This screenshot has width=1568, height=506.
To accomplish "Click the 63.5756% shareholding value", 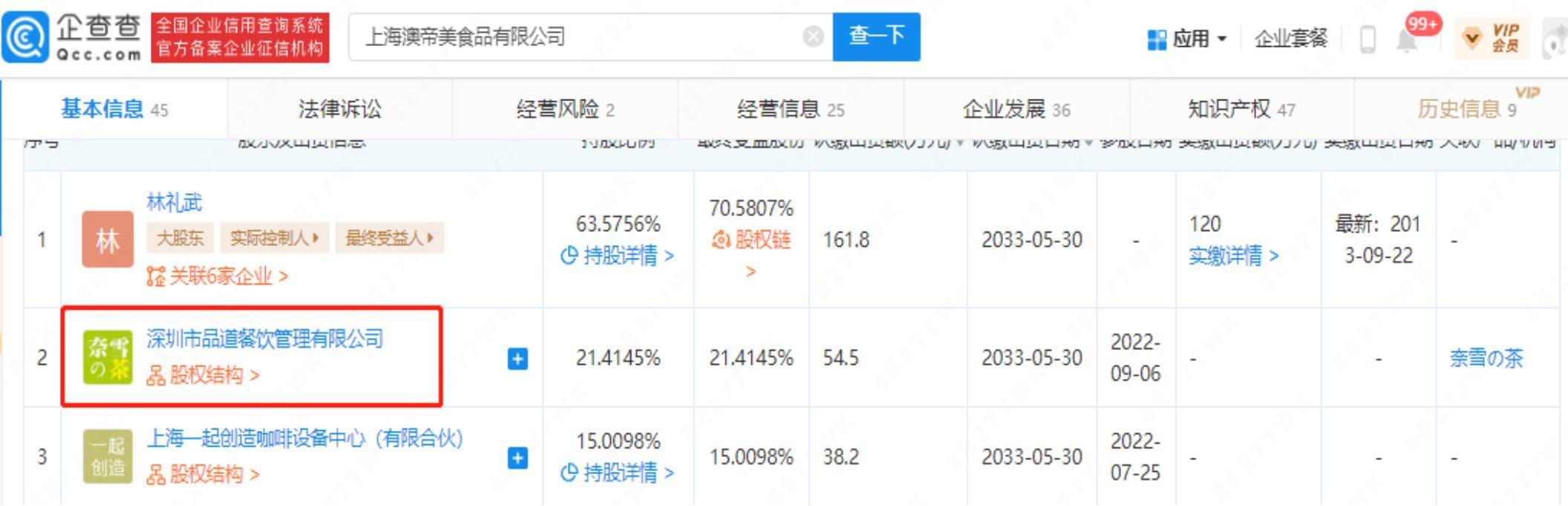I will [x=618, y=224].
